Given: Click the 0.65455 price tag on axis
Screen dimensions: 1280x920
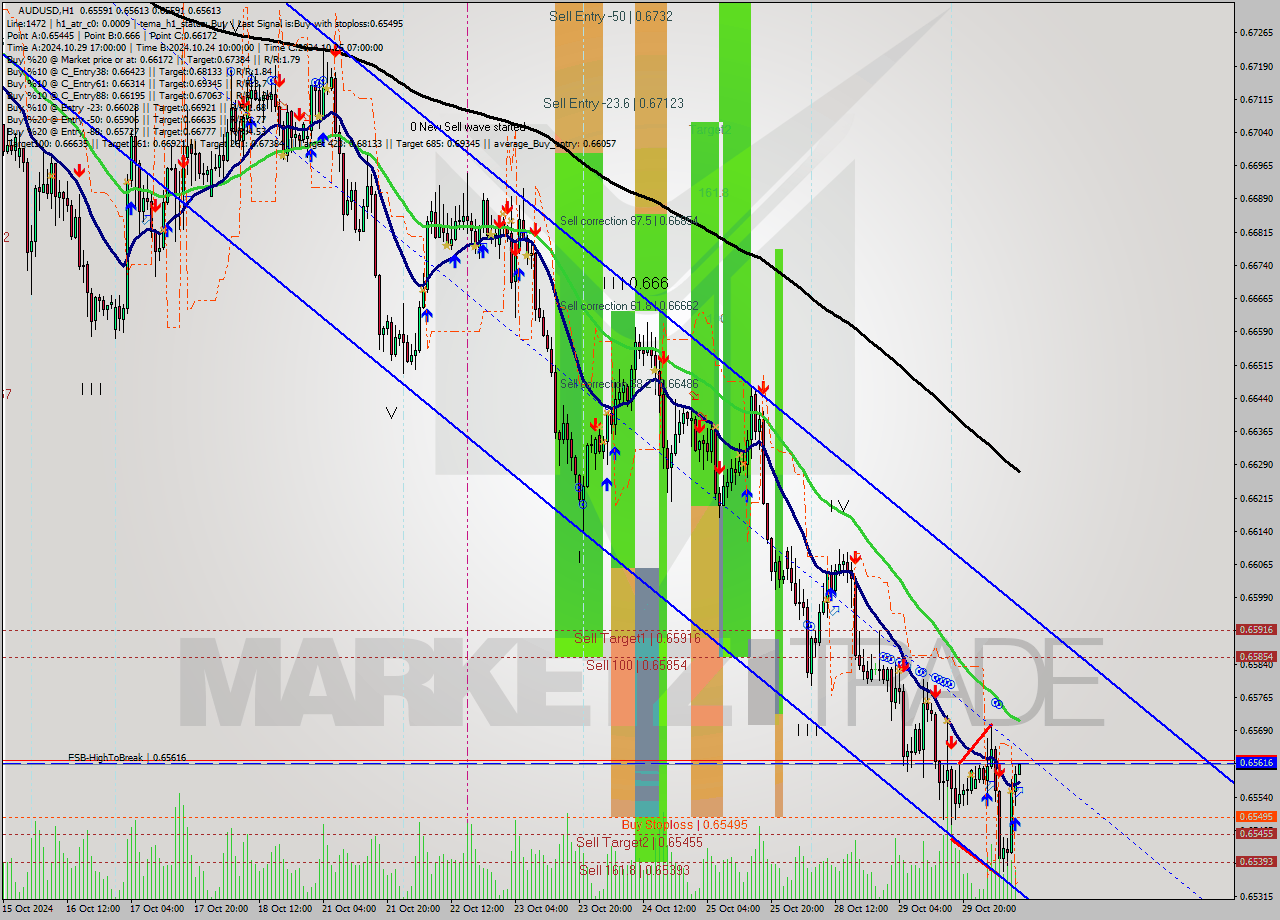Looking at the screenshot, I should [1256, 833].
